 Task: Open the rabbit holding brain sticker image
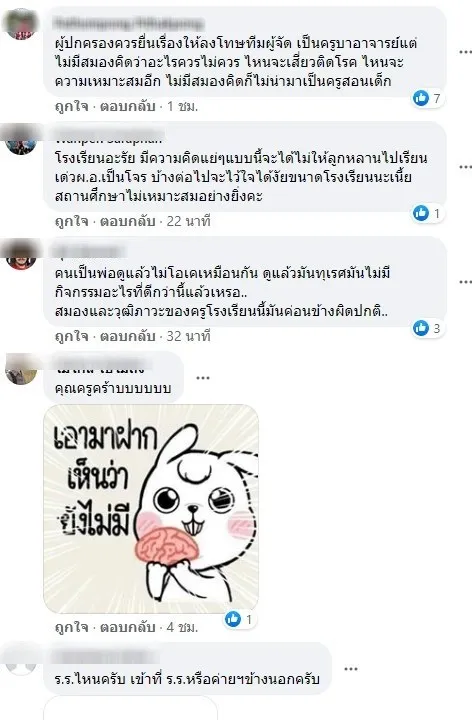151,509
